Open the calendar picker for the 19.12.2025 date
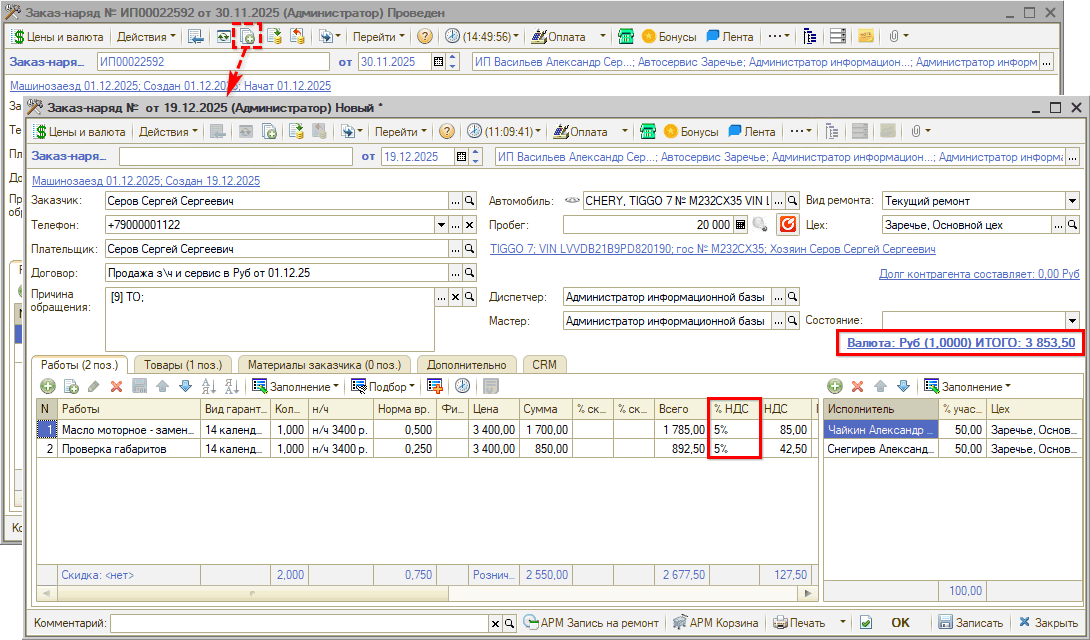Screen dimensions: 1090x640 click(461, 156)
